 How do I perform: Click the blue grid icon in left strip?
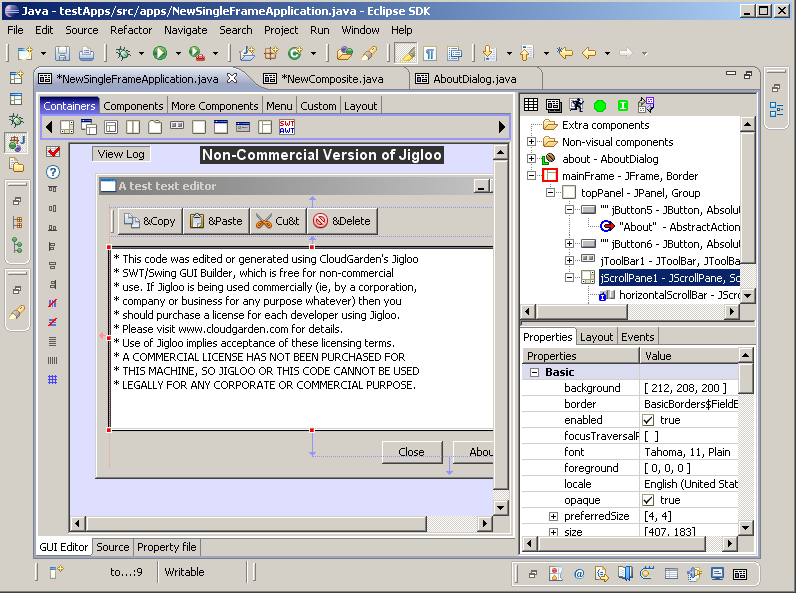coord(53,380)
